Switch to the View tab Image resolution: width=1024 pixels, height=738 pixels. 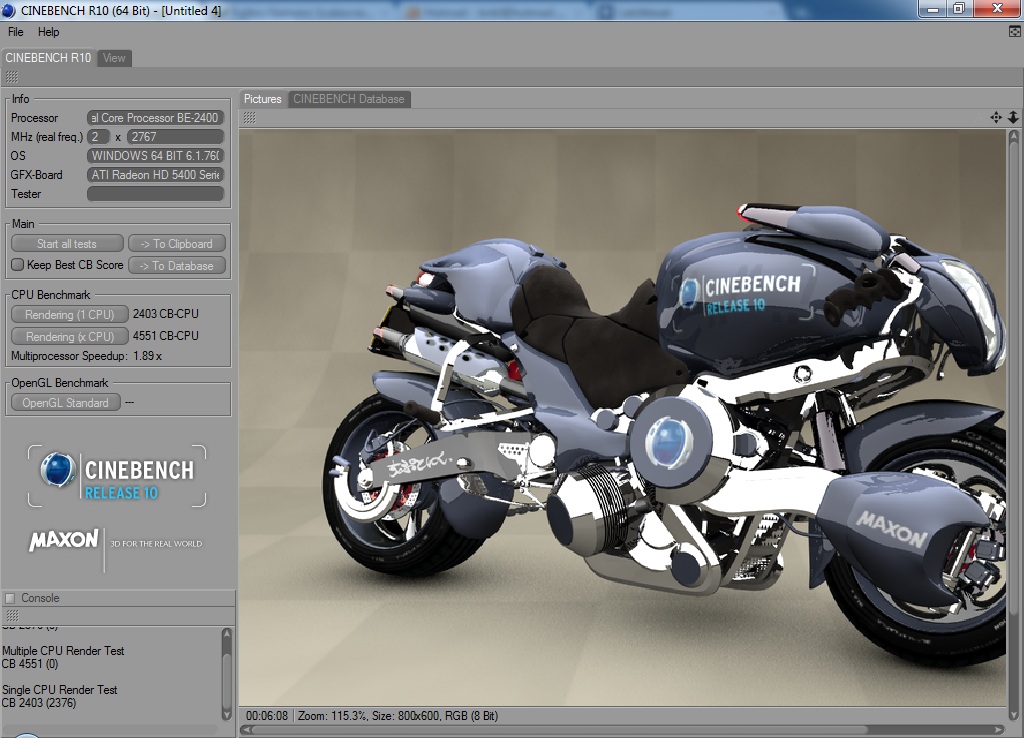(x=114, y=57)
